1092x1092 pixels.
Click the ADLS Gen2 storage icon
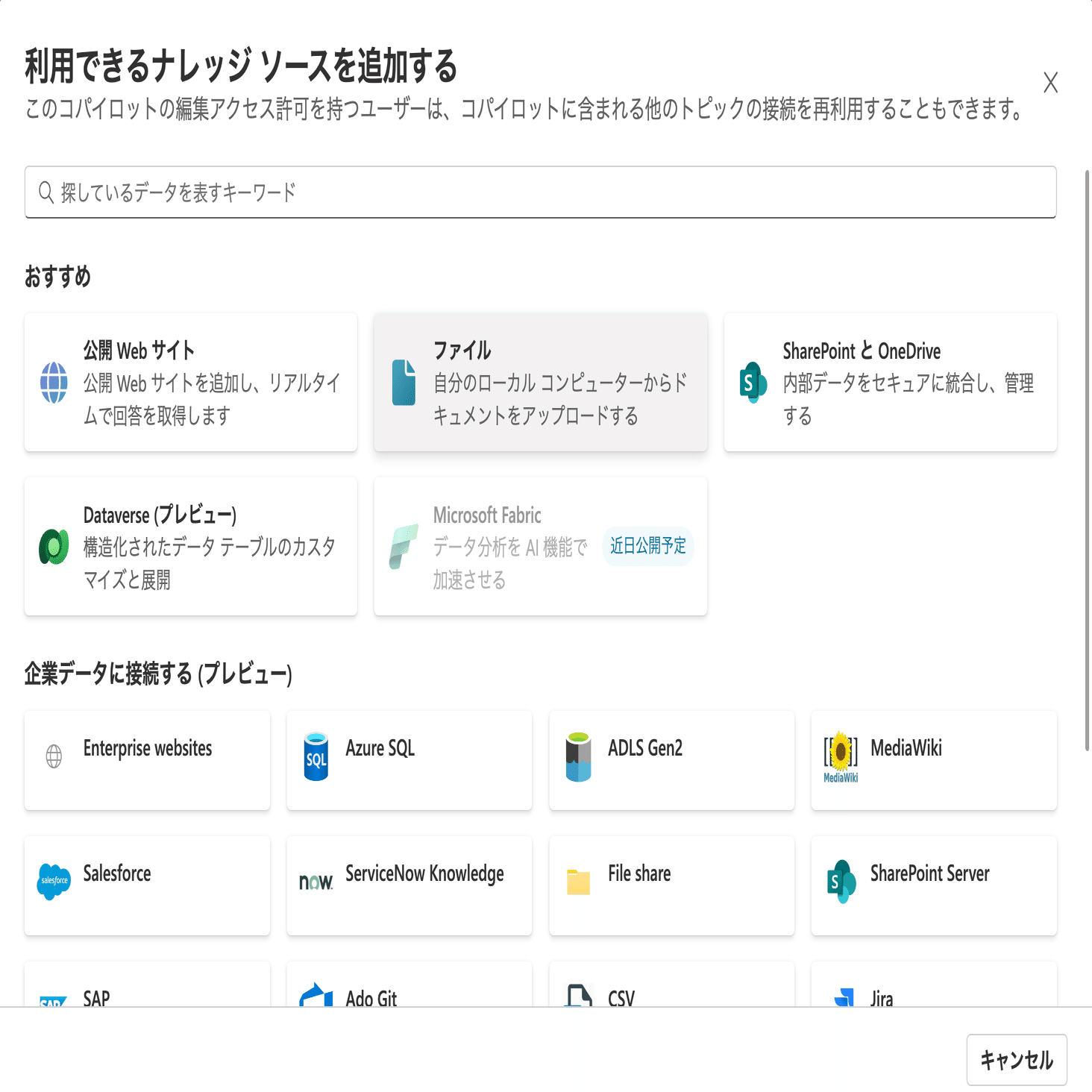(x=579, y=756)
